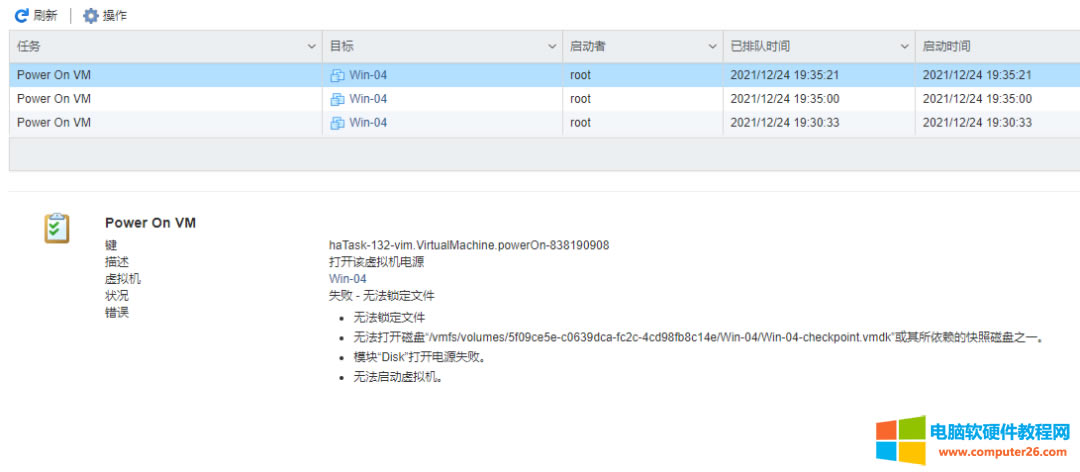Image resolution: width=1080 pixels, height=472 pixels.
Task: Click the VM icon in the 19:35:00 row
Action: pos(338,99)
